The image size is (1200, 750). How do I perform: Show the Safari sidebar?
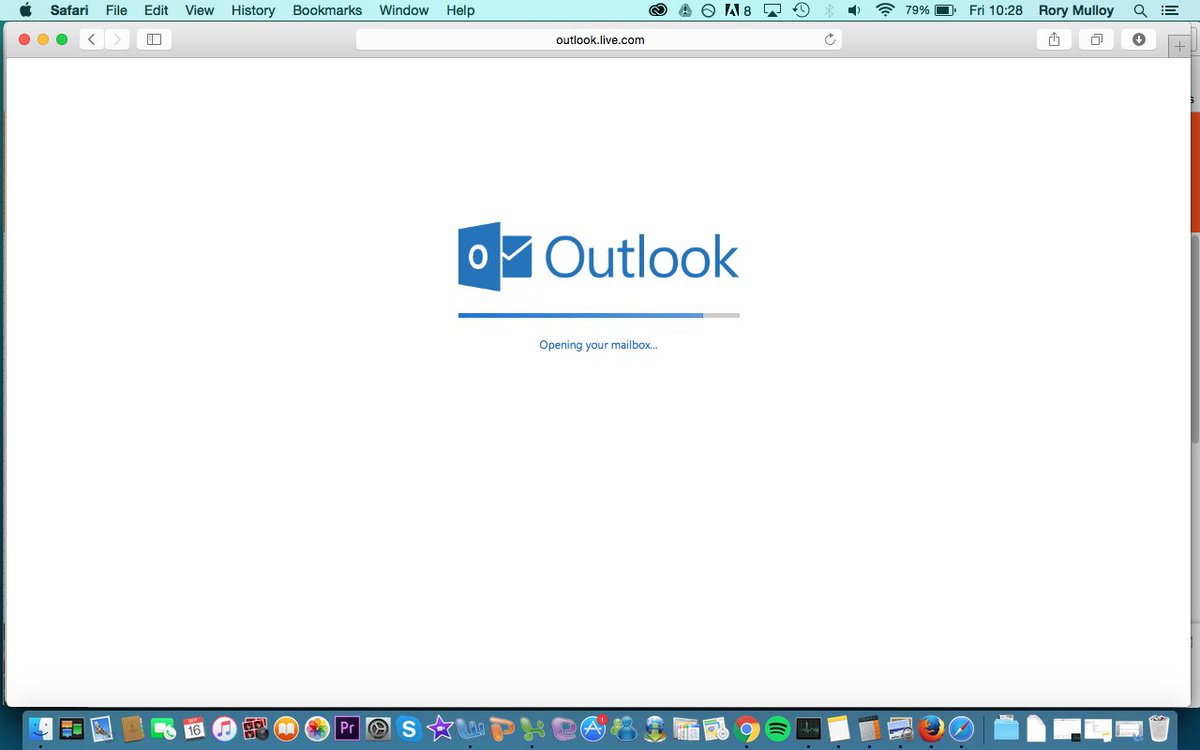(154, 39)
